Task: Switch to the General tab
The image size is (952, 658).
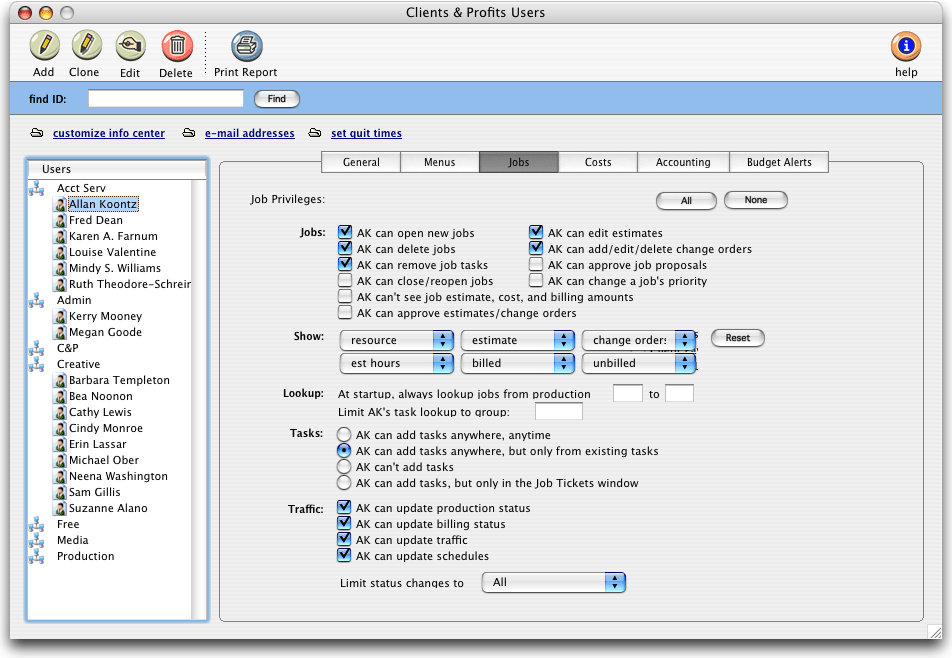Action: [x=361, y=162]
